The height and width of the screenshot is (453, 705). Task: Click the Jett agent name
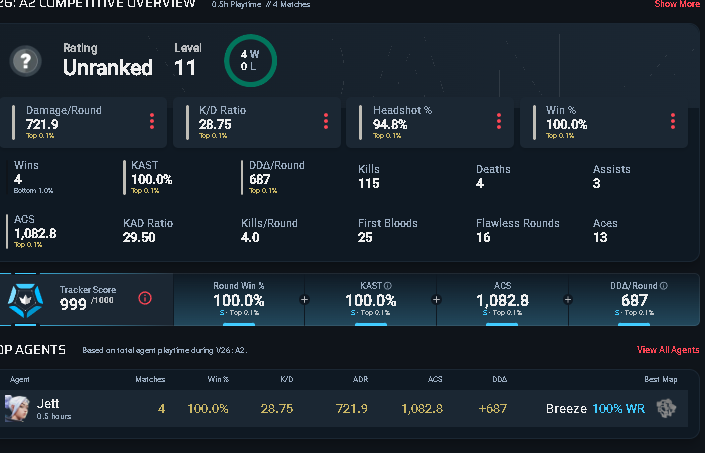[x=48, y=404]
